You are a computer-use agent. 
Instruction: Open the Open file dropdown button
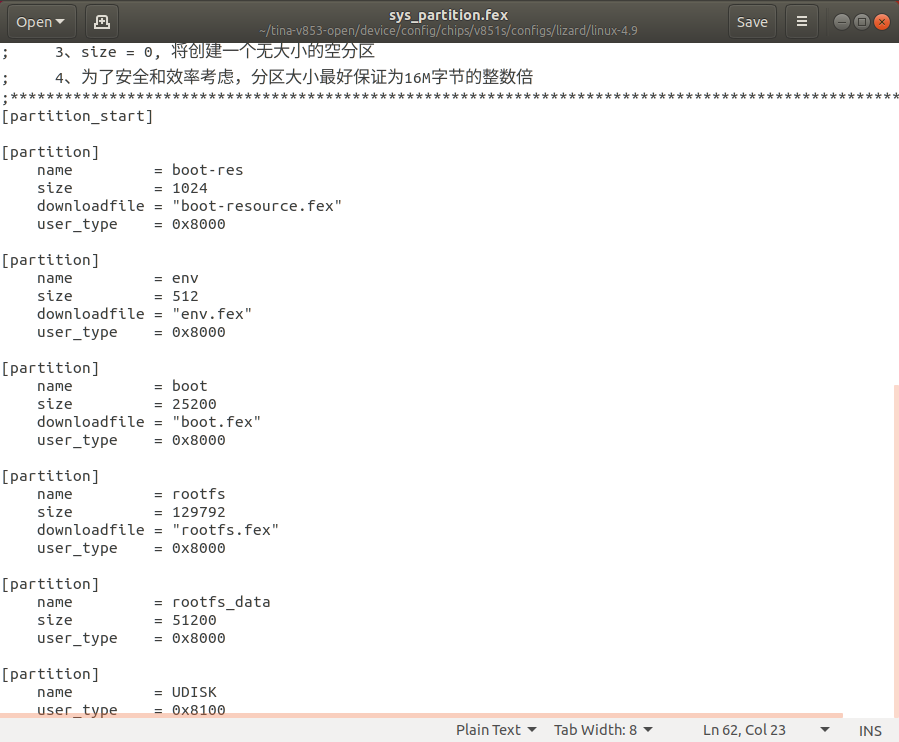click(x=41, y=22)
